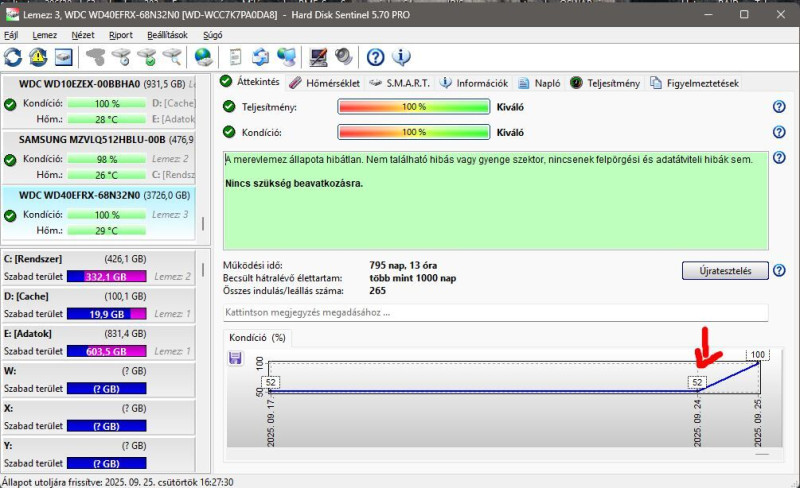This screenshot has height=488, width=800.
Task: Save the Kondíció chart via floppy icon
Action: [235, 358]
